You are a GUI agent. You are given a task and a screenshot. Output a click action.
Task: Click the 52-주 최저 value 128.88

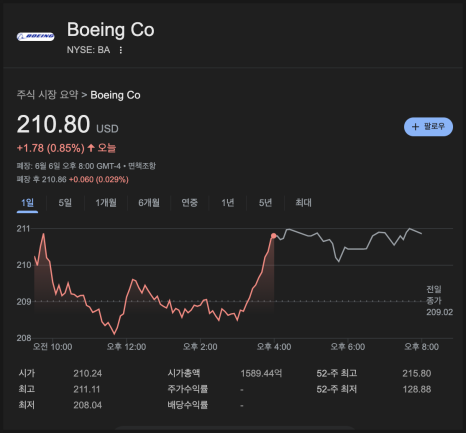click(417, 389)
